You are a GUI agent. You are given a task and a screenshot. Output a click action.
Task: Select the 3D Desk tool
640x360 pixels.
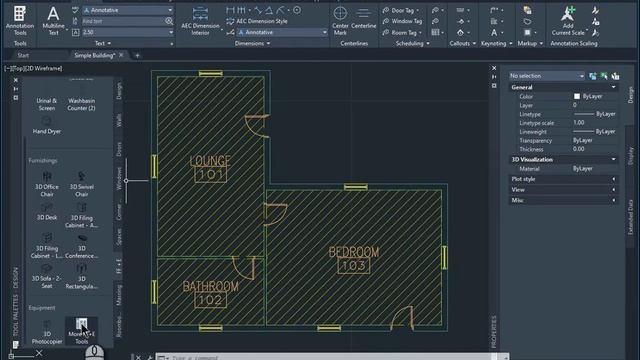click(47, 211)
